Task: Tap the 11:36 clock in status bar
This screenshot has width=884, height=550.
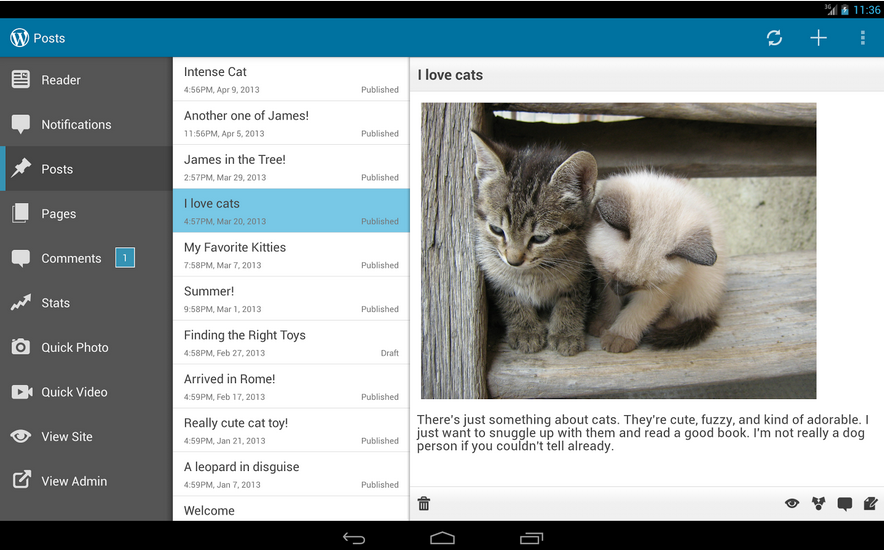Action: pos(867,10)
